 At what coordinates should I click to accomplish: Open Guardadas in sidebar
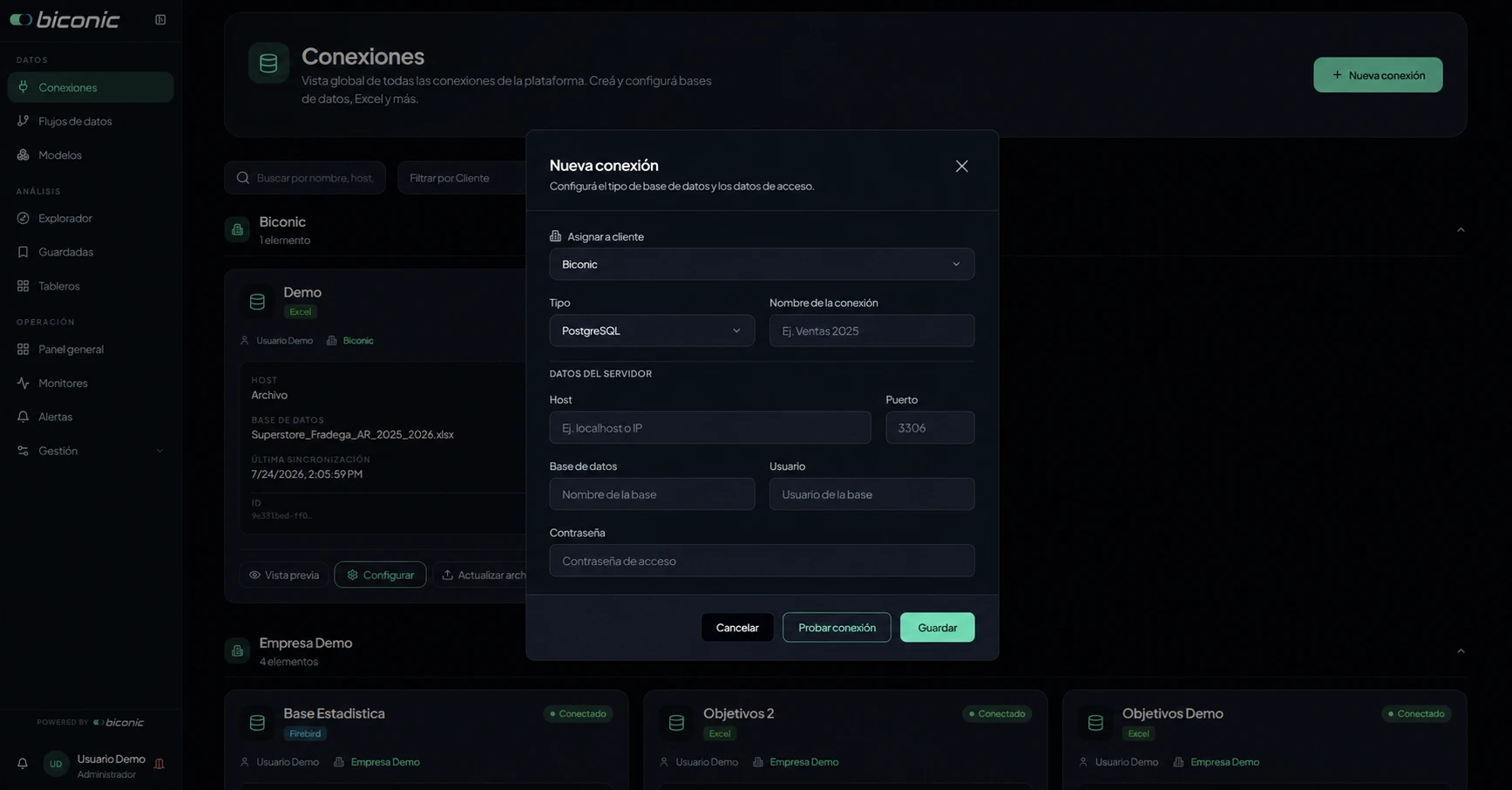pyautogui.click(x=90, y=252)
